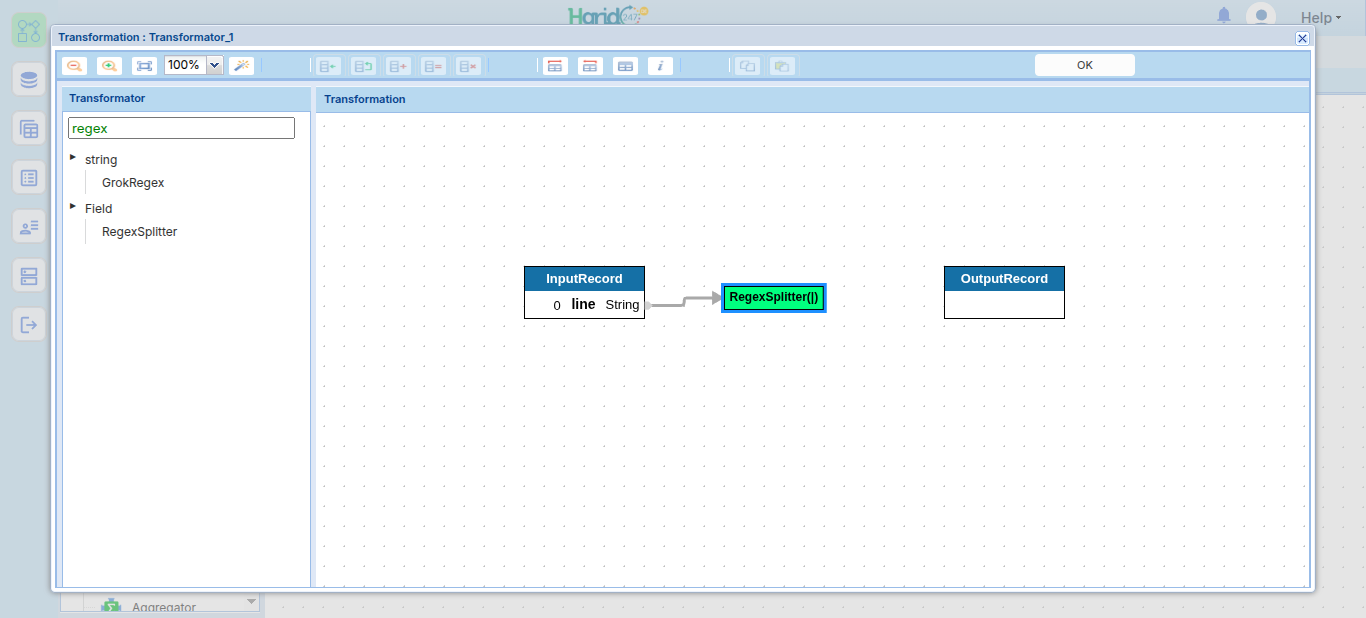This screenshot has width=1366, height=618.
Task: Click the Harido logo
Action: 608,15
